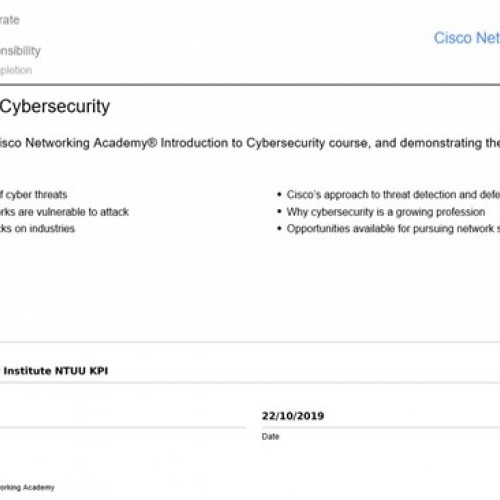Click the Networking Academy footer text

pos(27,487)
